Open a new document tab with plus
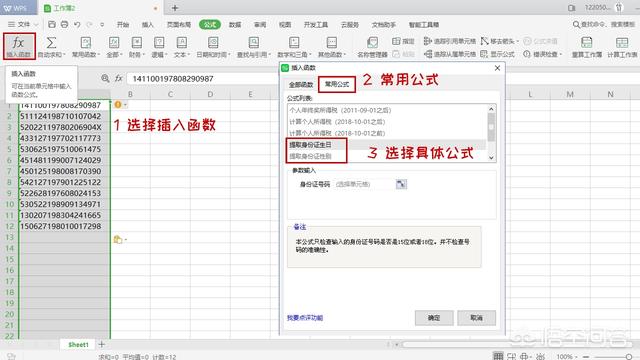640x360 pixels. pyautogui.click(x=175, y=8)
